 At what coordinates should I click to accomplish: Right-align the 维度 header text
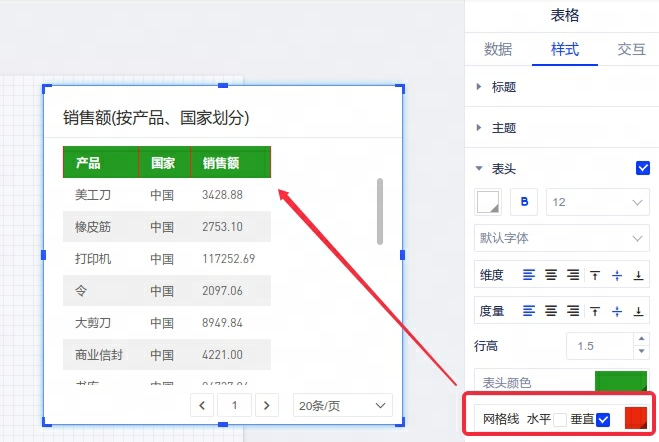pyautogui.click(x=573, y=275)
